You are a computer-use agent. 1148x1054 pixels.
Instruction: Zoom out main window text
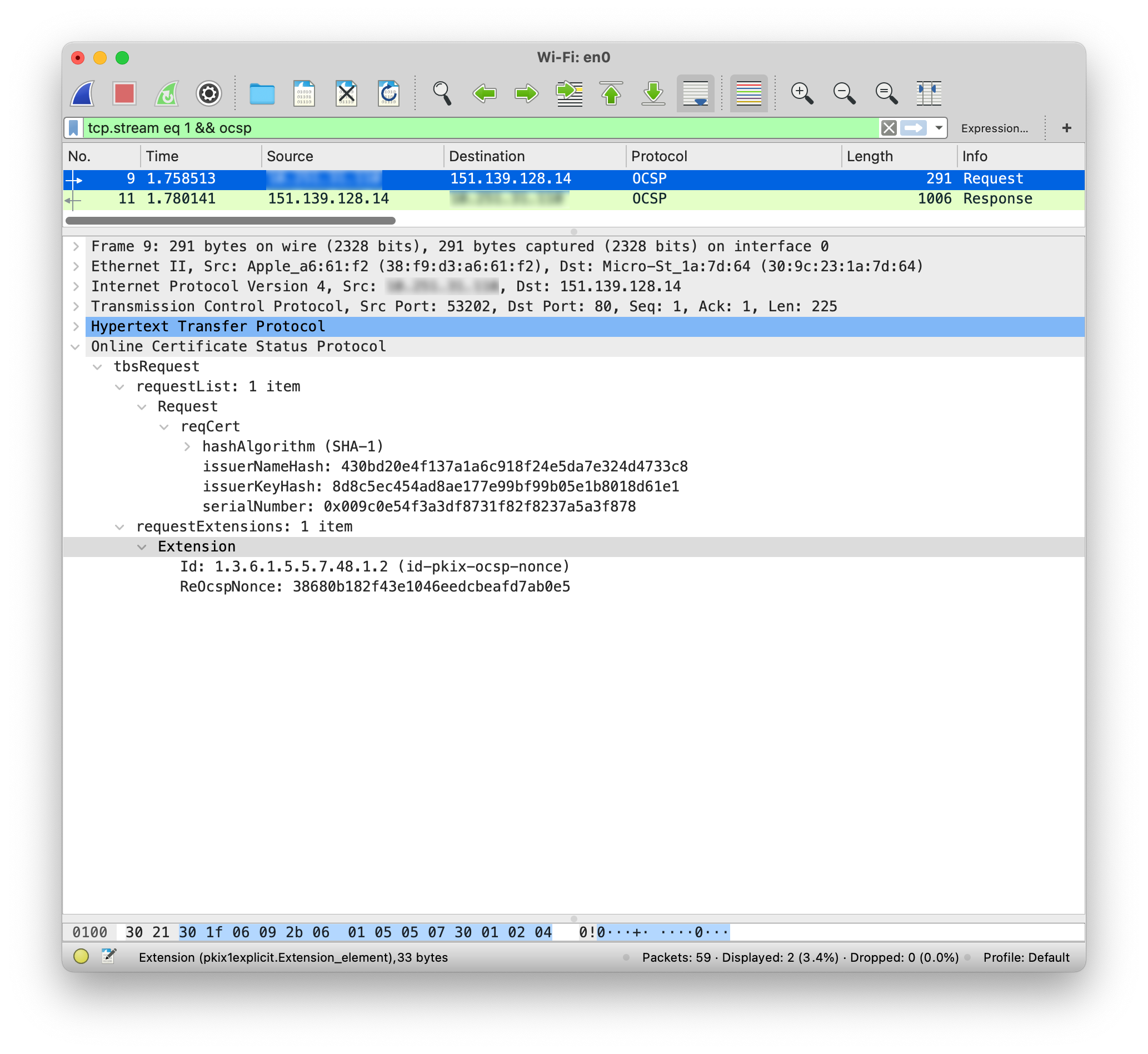[x=844, y=93]
